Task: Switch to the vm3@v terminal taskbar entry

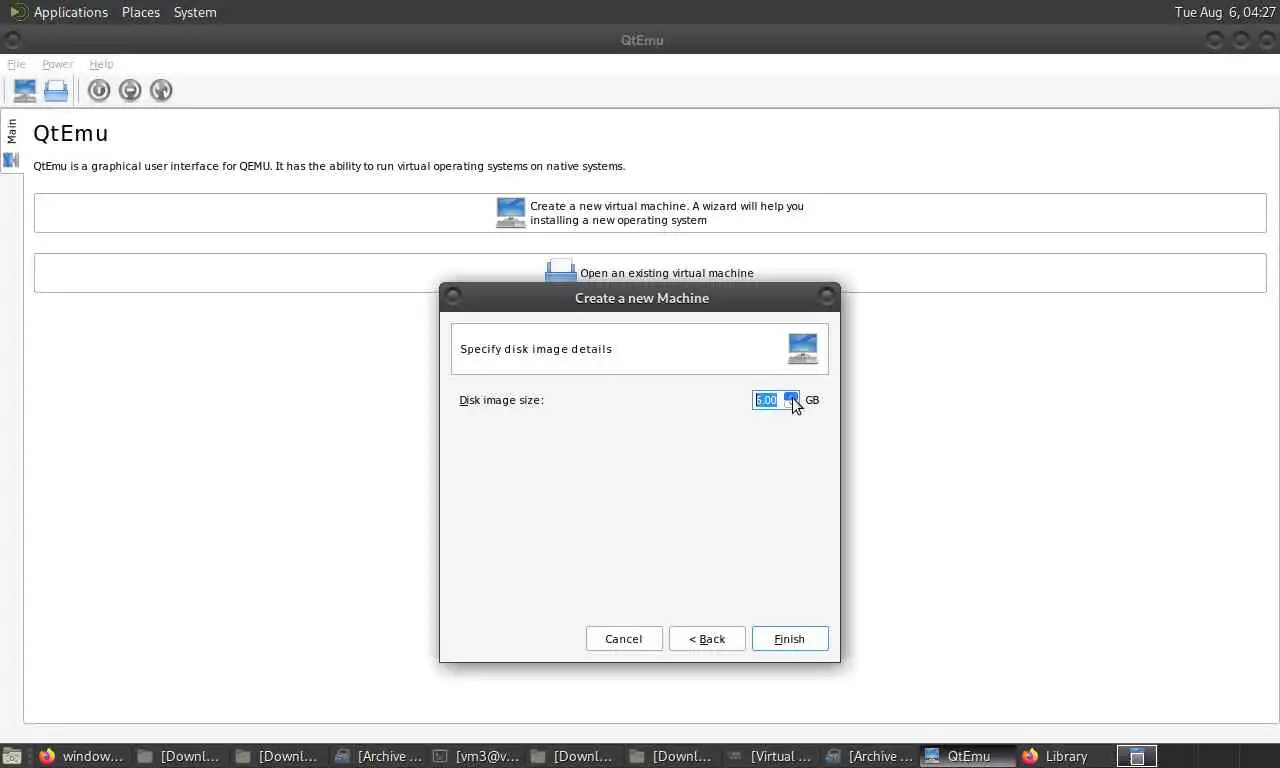Action: pyautogui.click(x=476, y=756)
